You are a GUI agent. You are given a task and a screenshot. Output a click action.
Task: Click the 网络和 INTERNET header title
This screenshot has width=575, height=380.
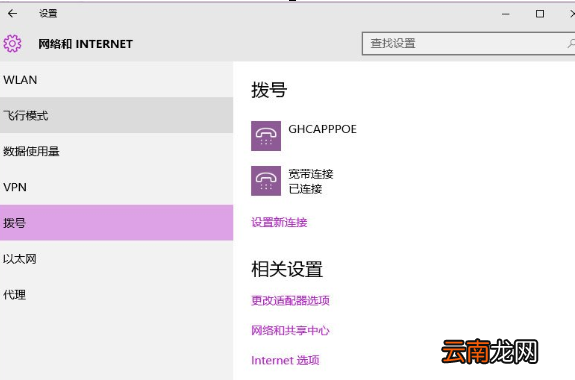click(x=85, y=44)
